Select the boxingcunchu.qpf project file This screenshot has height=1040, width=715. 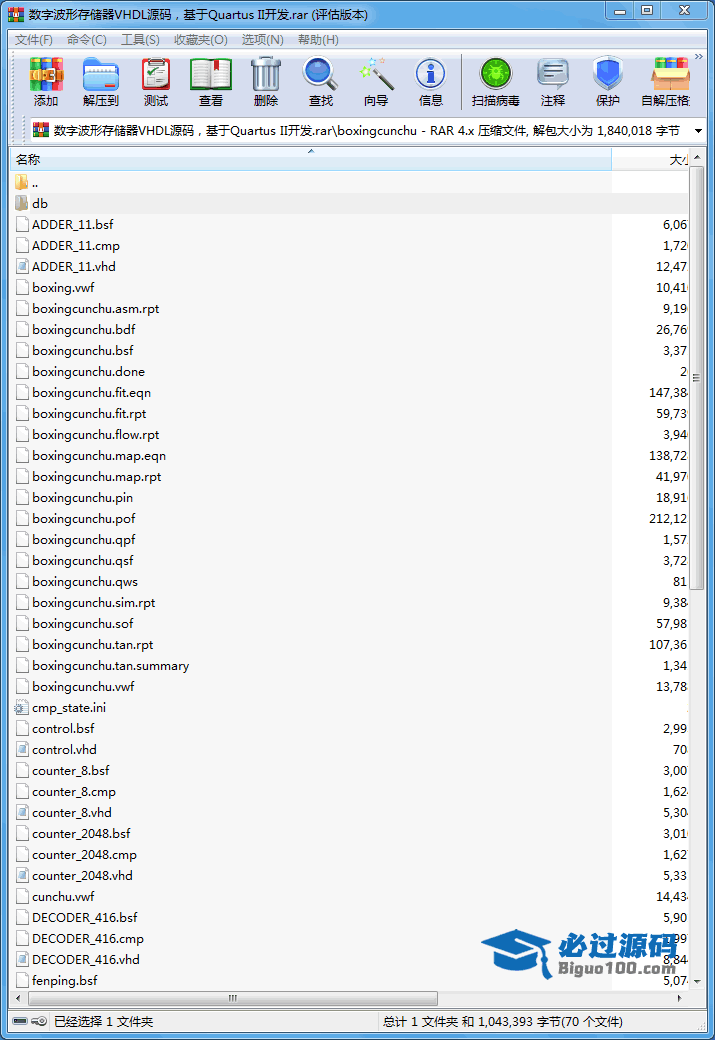click(x=82, y=539)
